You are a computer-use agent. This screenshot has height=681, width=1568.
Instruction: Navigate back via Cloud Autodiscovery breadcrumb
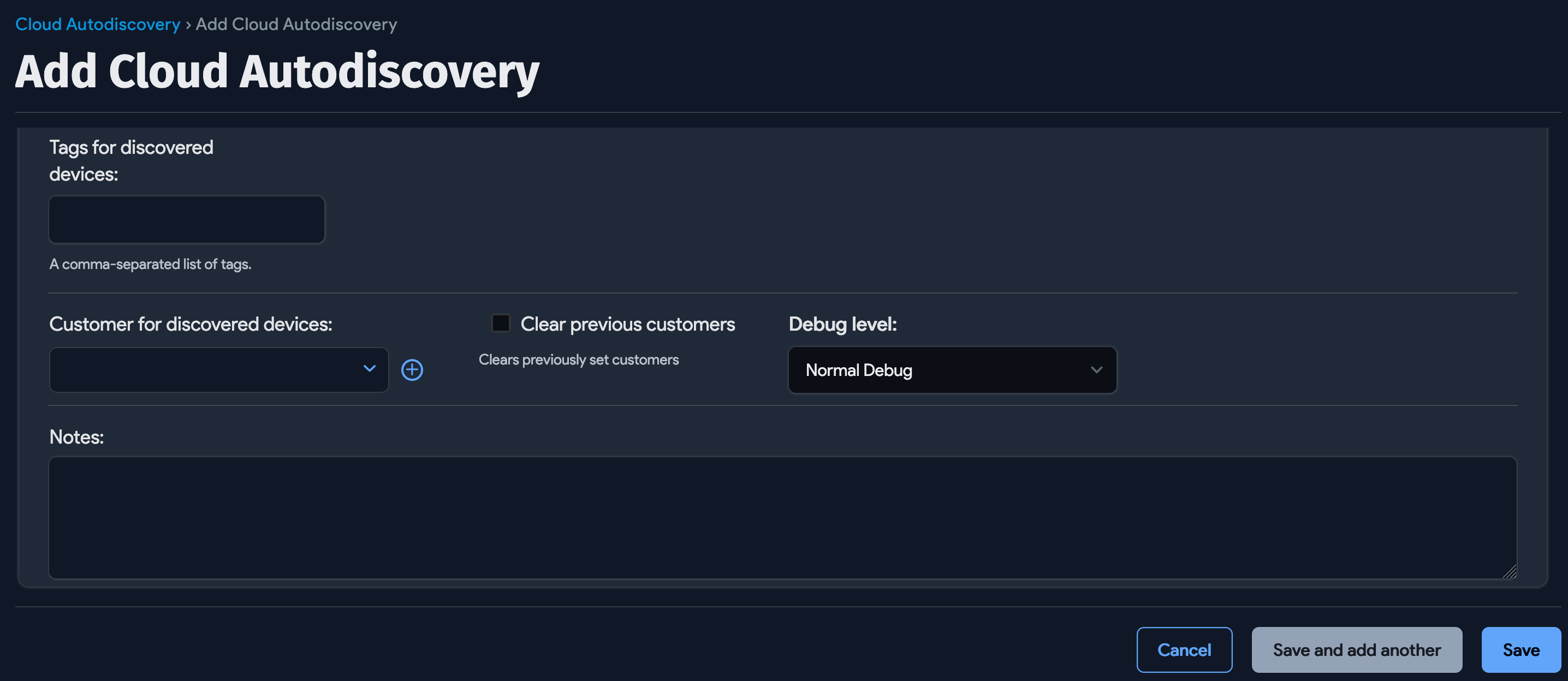[x=97, y=23]
